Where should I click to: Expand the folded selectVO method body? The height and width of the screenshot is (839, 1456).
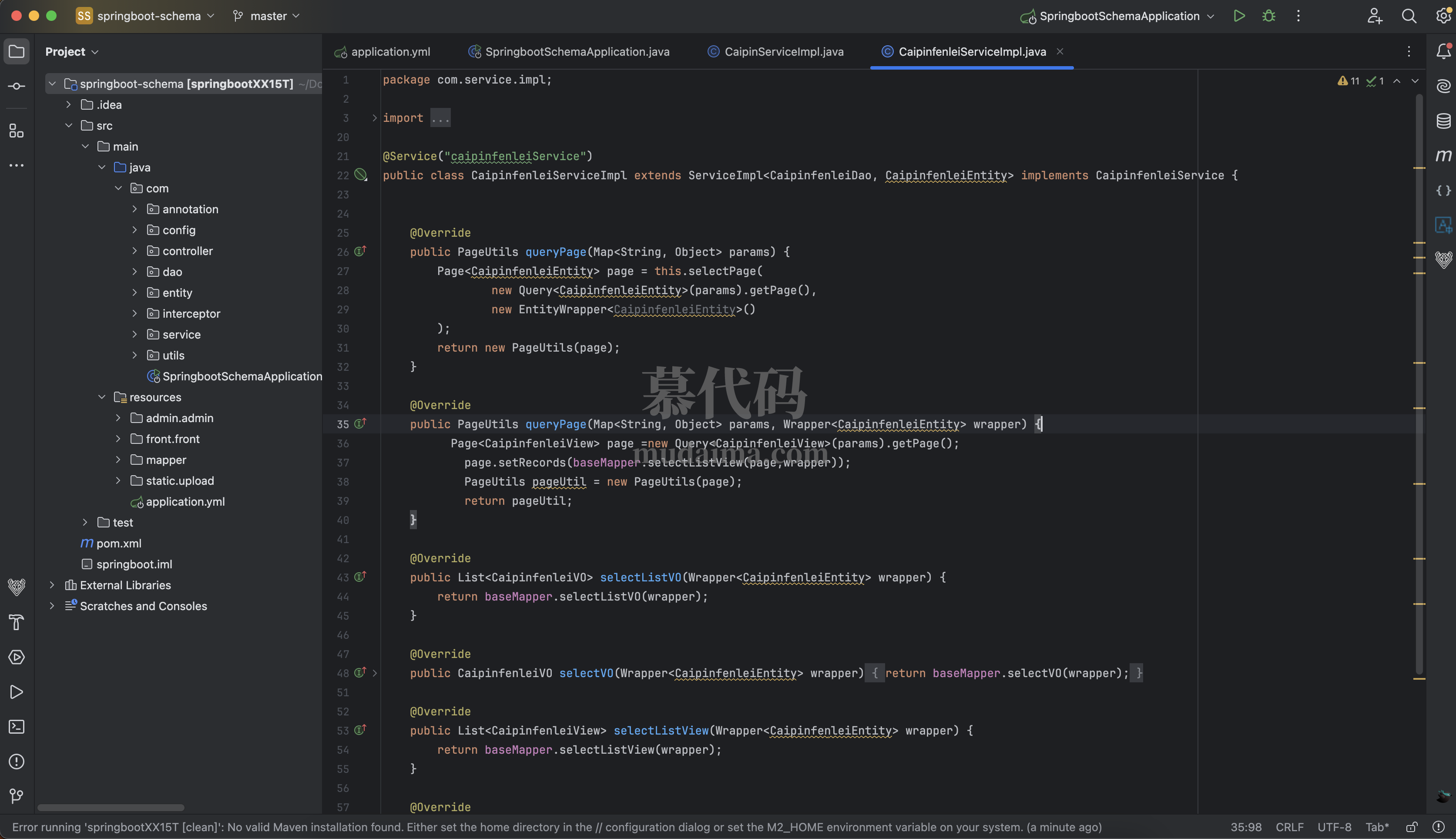click(375, 673)
